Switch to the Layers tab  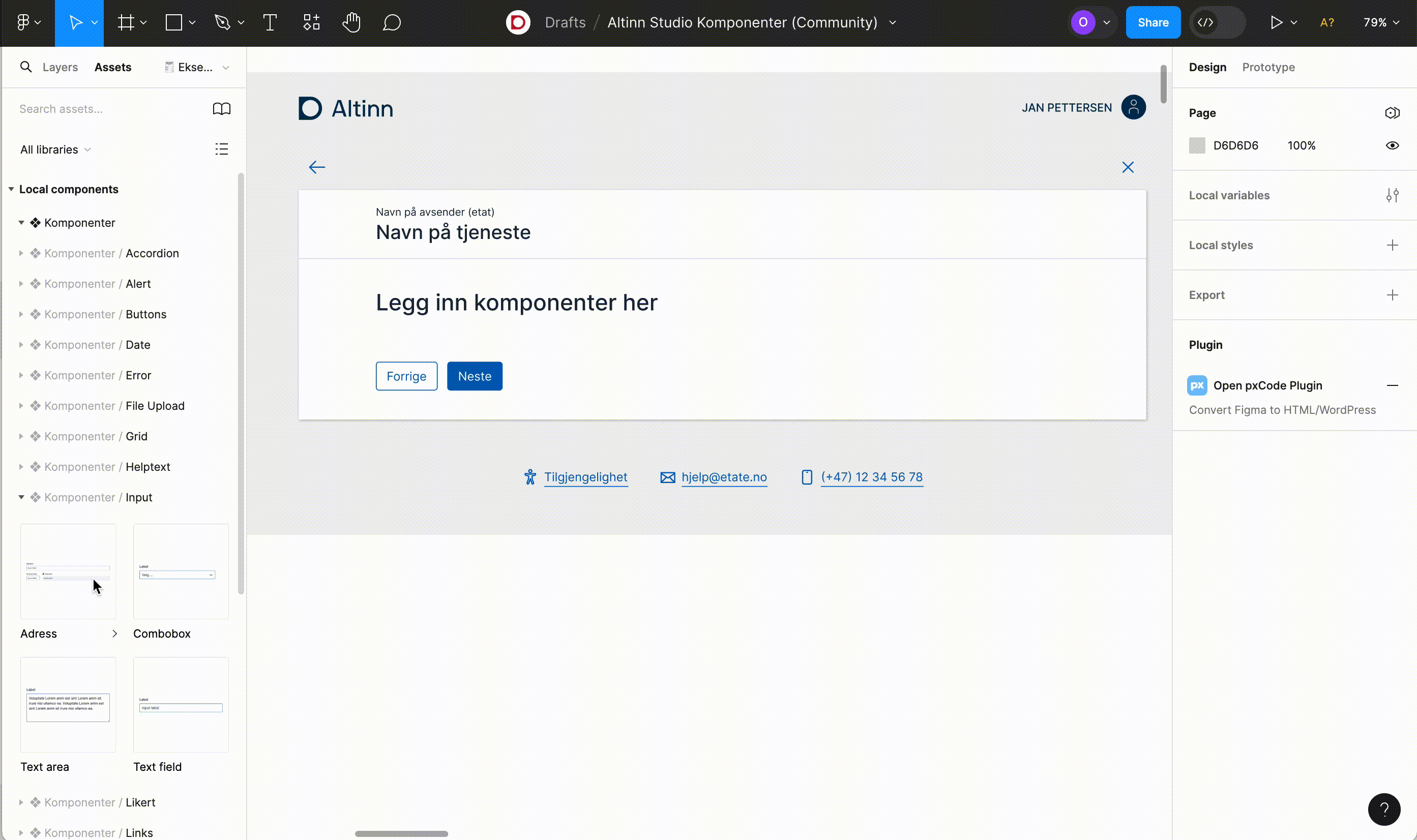click(60, 67)
